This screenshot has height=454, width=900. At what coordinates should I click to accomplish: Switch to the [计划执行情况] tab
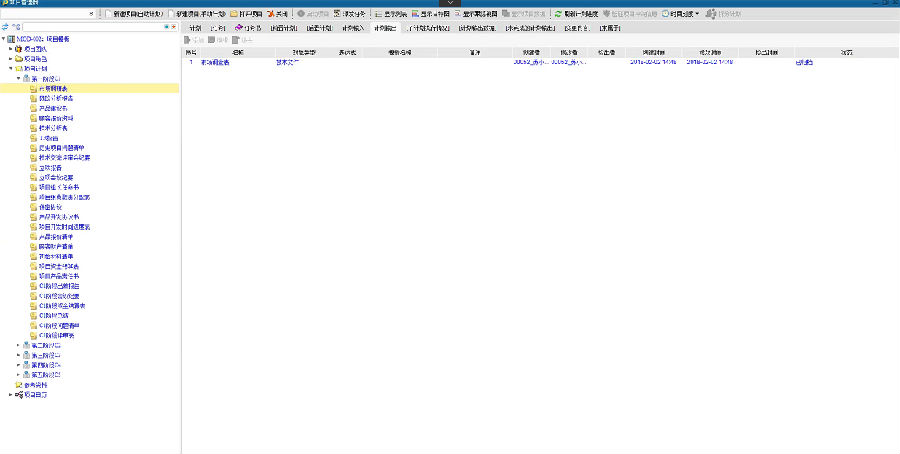point(427,28)
